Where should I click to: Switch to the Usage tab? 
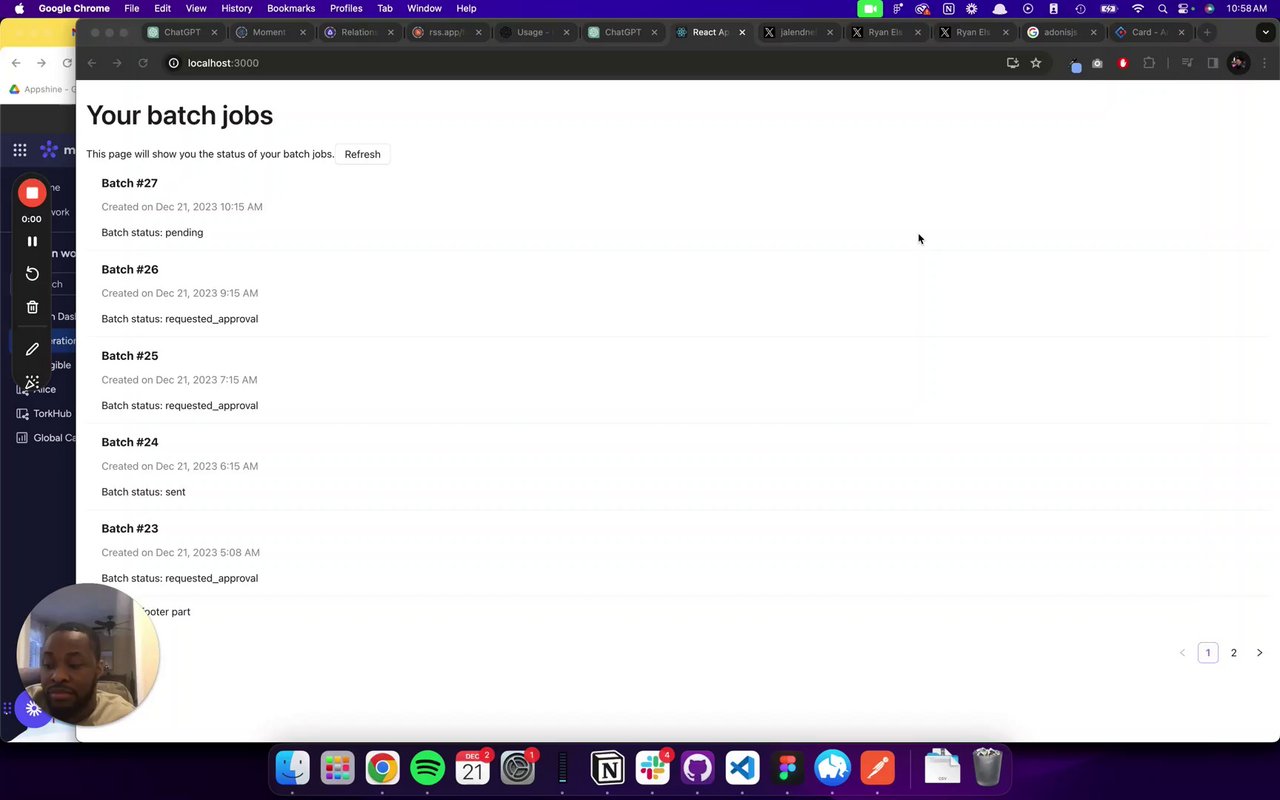point(533,32)
